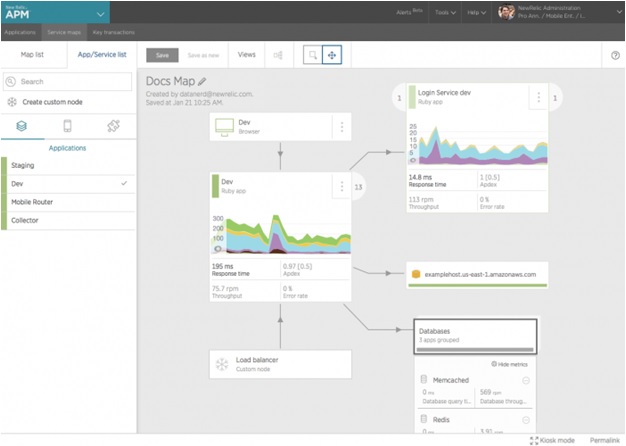This screenshot has width=626, height=446.
Task: Enter Kiosk mode
Action: 557,440
